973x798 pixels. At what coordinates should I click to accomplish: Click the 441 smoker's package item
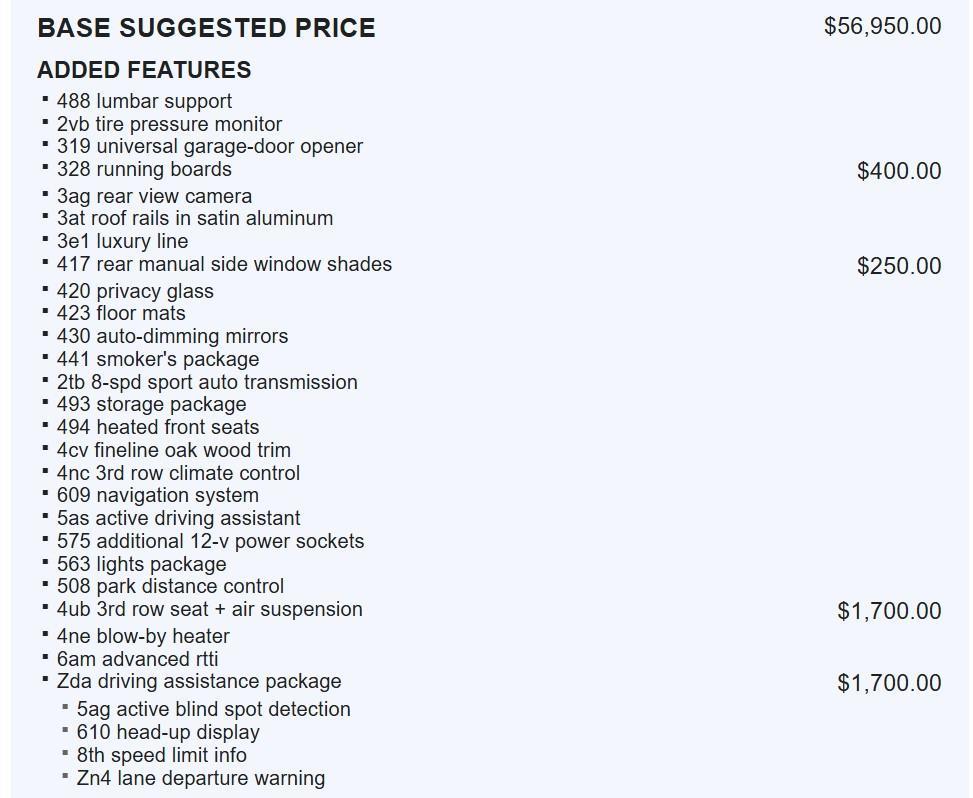tap(157, 359)
